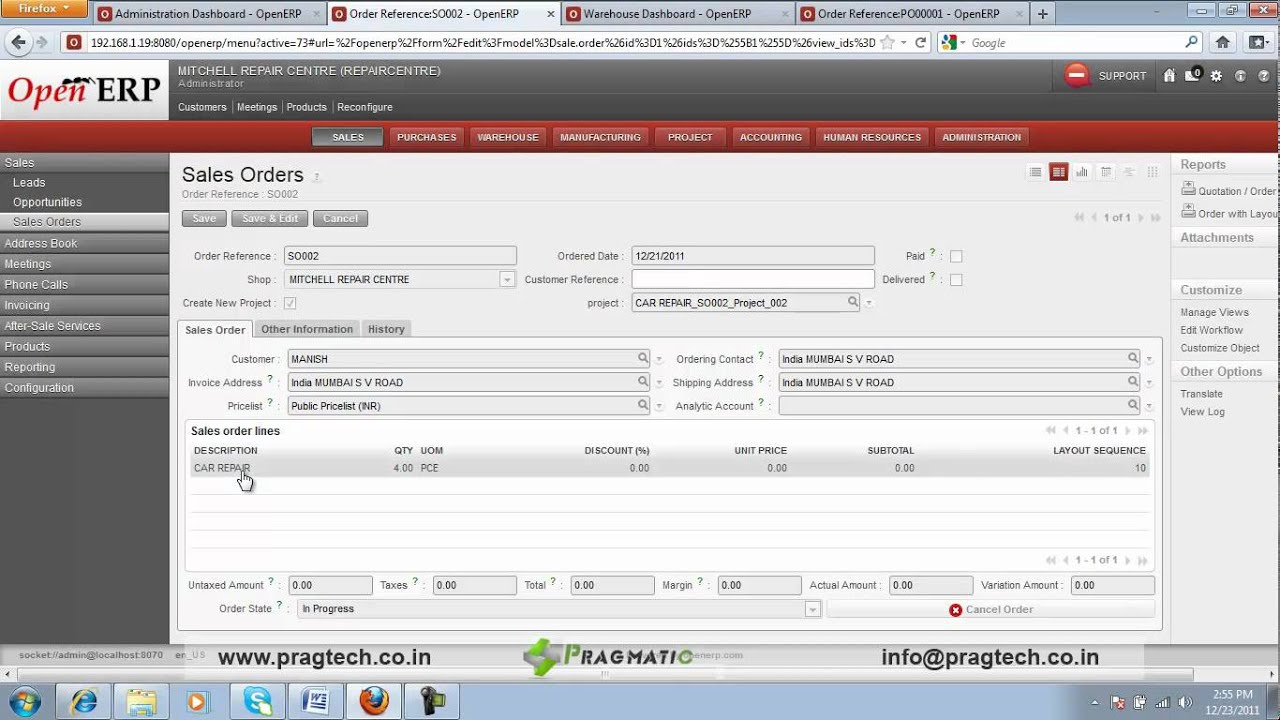
Task: Click the help question mark icon in header
Action: (x=1263, y=76)
